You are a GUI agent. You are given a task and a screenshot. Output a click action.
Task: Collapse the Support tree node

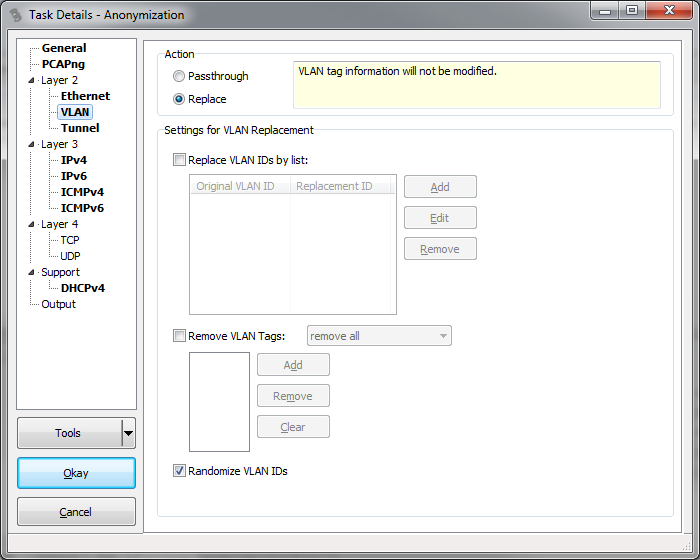tap(31, 272)
